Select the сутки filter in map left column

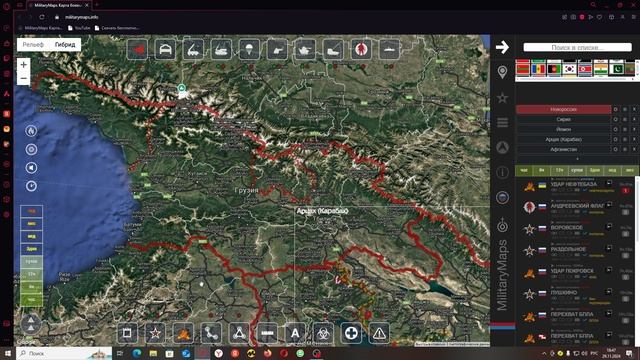click(31, 261)
